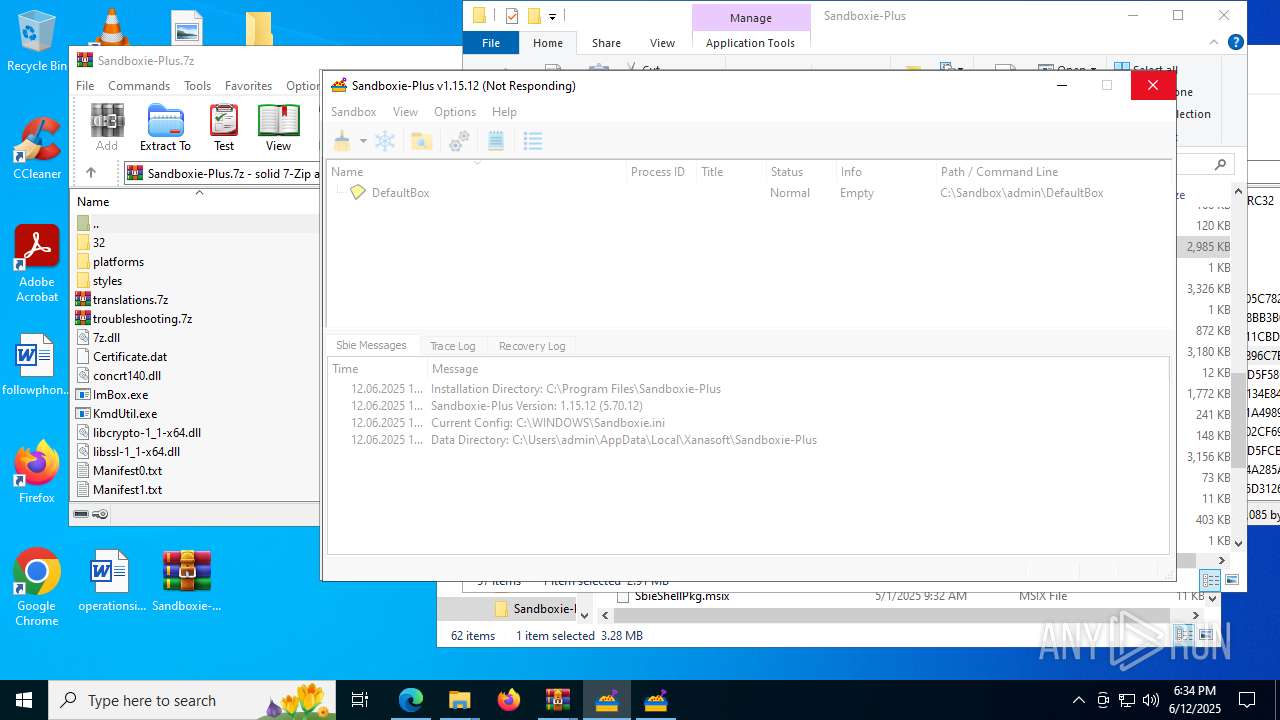
Task: Switch Explorer to details view
Action: (1211, 580)
